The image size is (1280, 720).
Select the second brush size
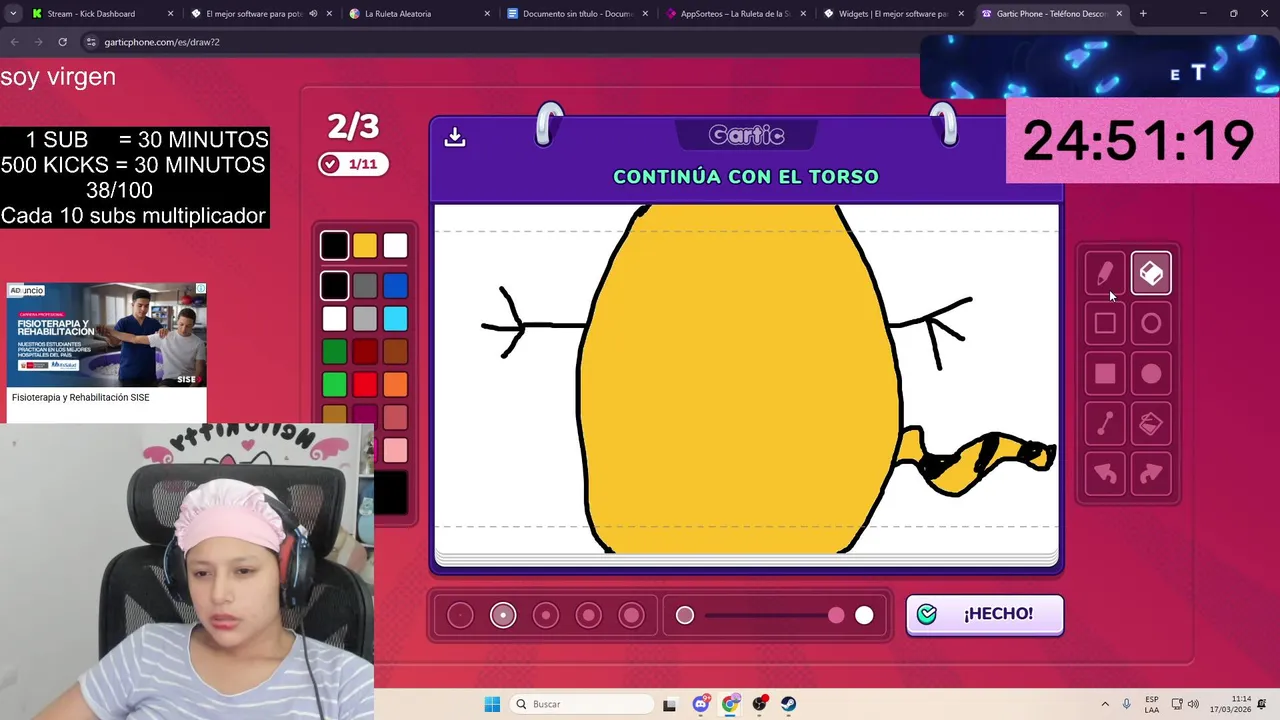coord(503,615)
